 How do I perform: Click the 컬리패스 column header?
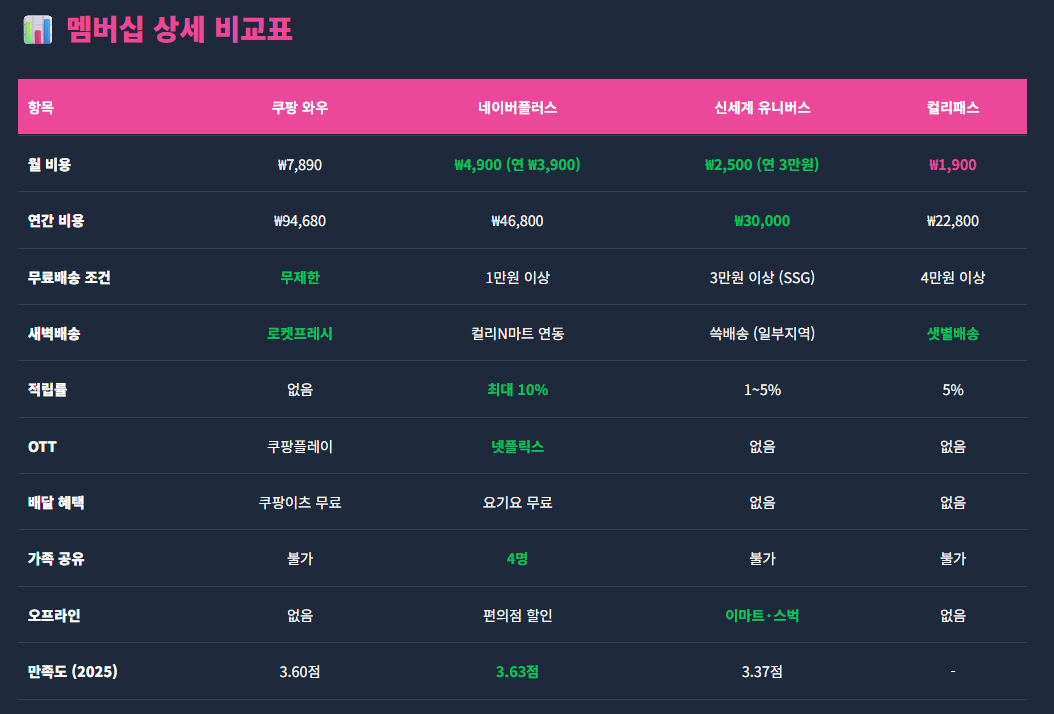[x=952, y=108]
